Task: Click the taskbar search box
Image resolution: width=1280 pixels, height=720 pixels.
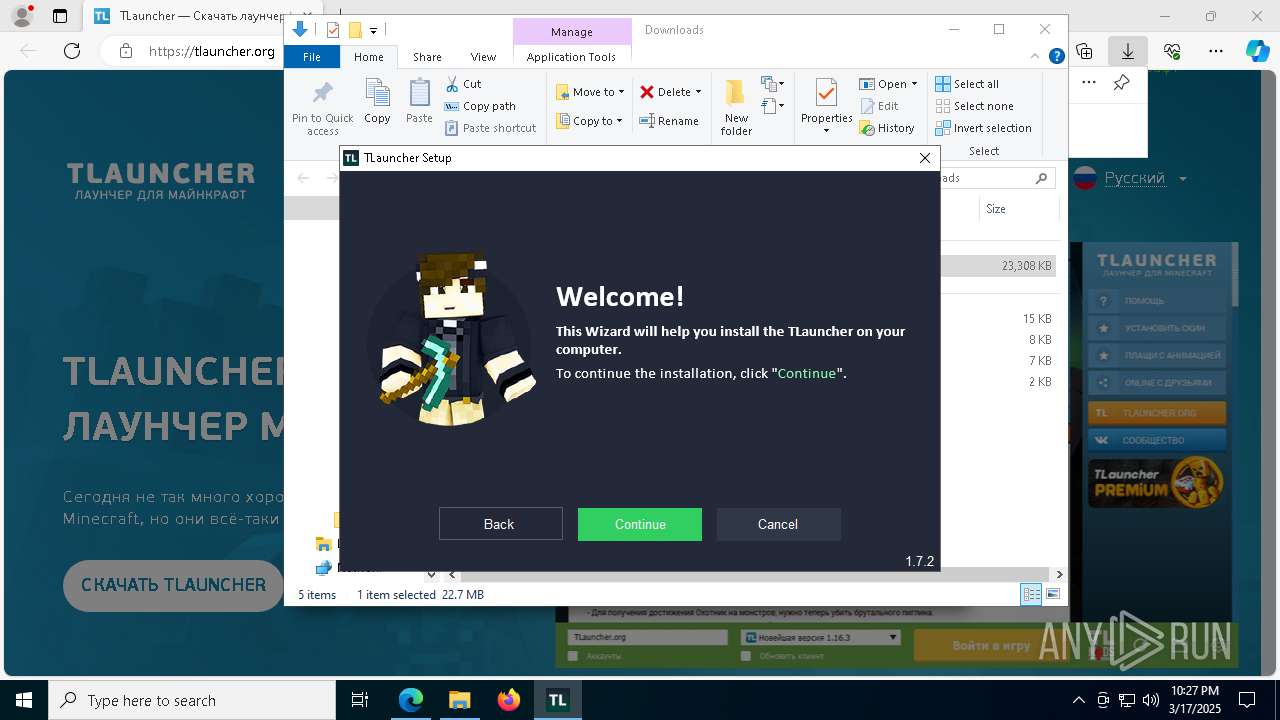Action: tap(192, 700)
